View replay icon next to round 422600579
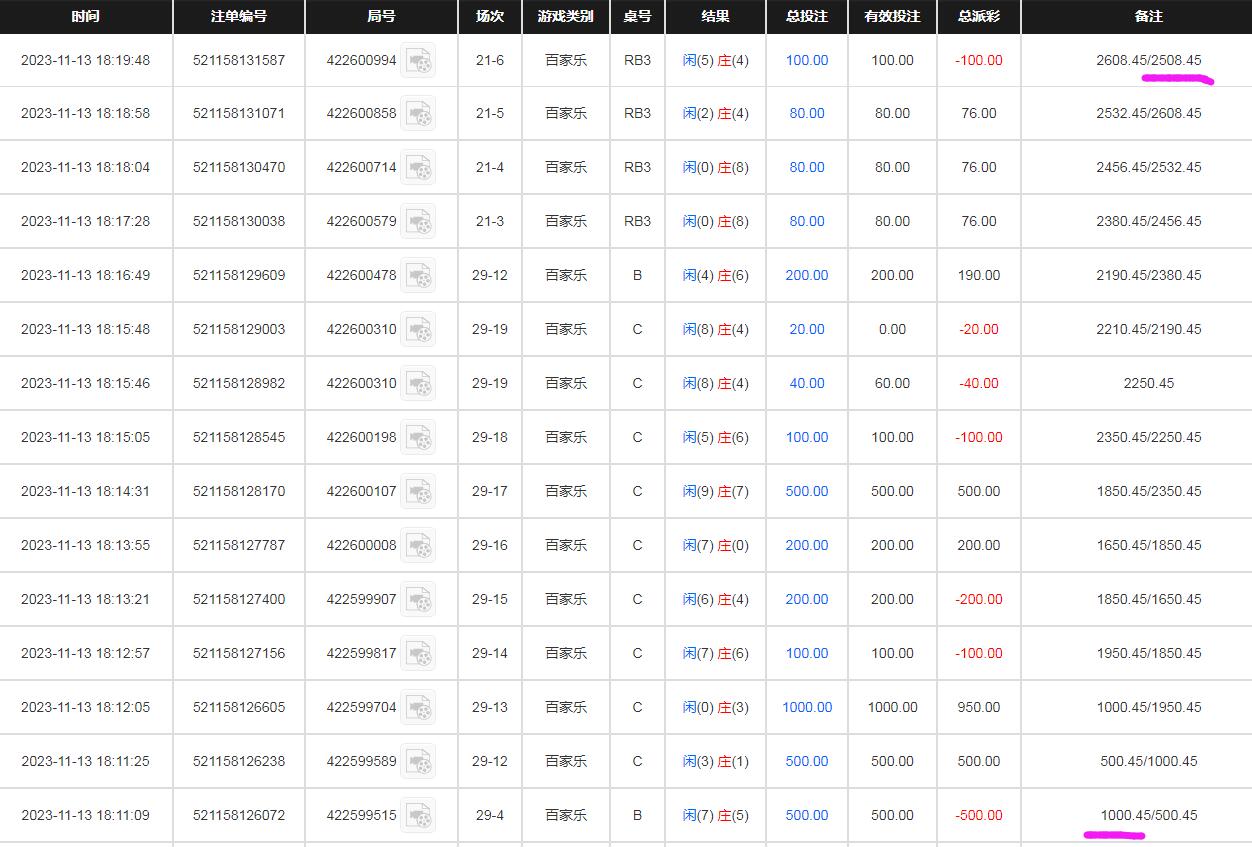This screenshot has height=847, width=1252. [x=418, y=222]
